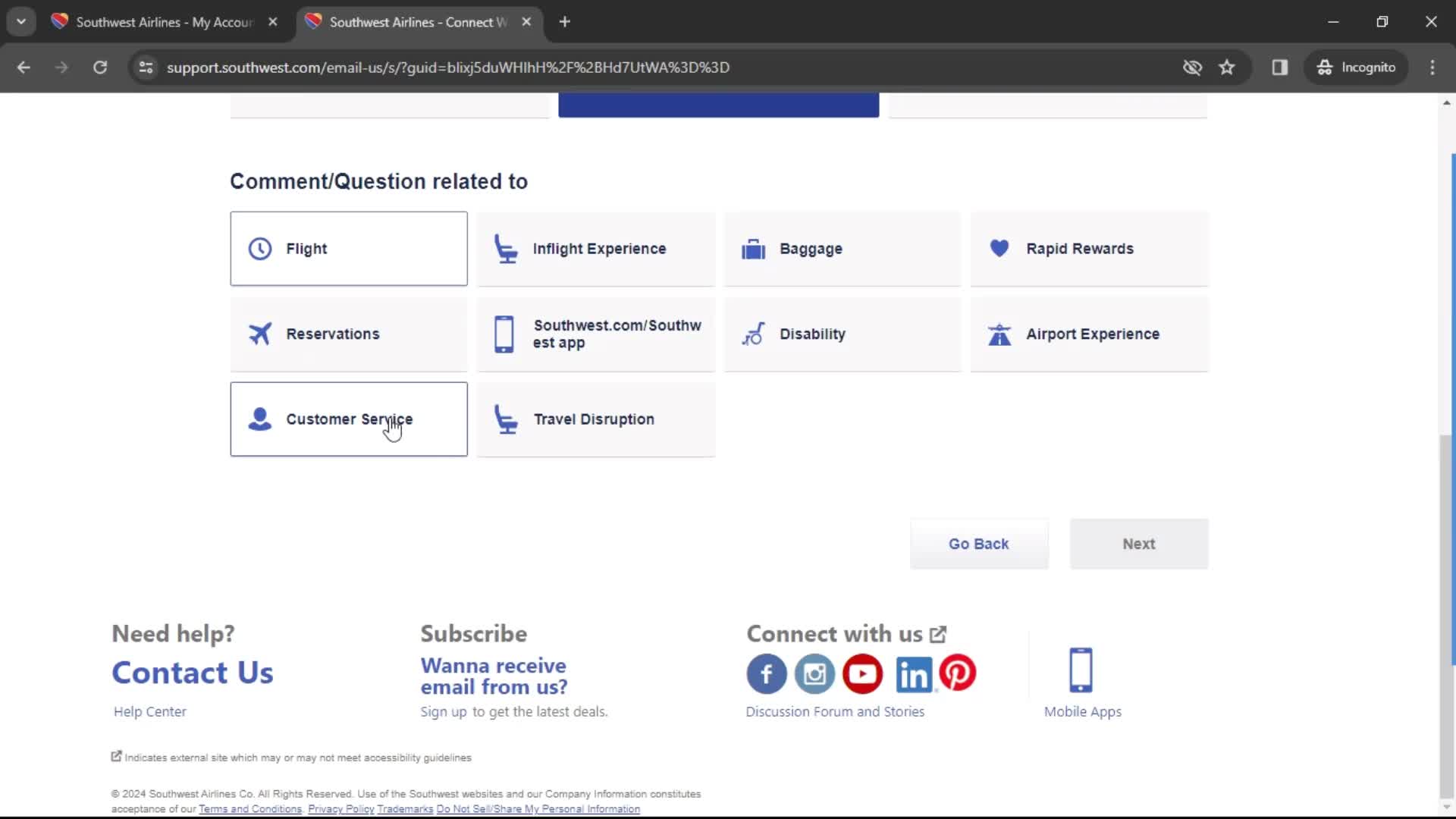
Task: Open the Incognito profile indicator
Action: tap(1356, 67)
